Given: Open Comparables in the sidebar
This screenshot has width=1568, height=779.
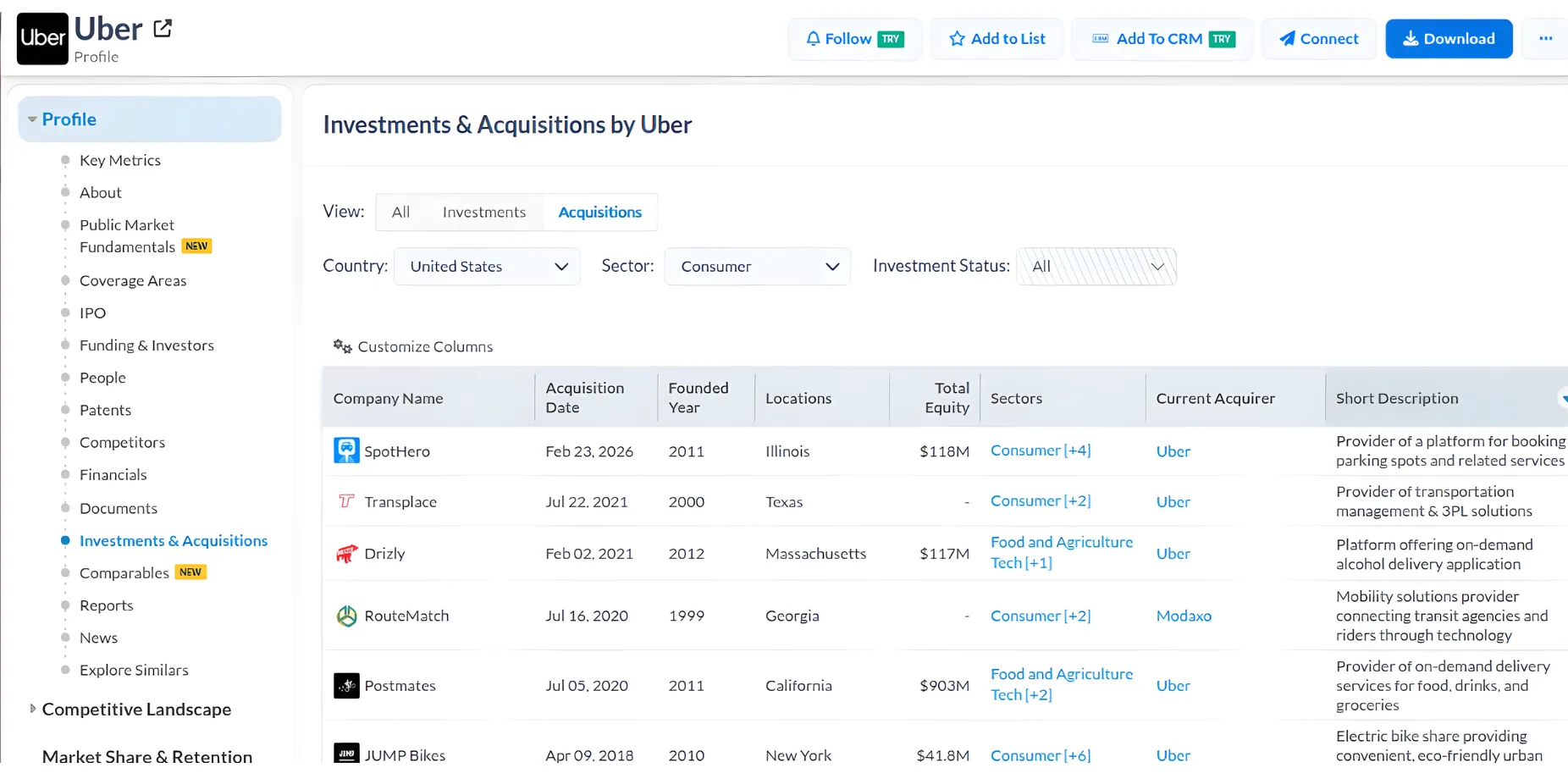Looking at the screenshot, I should point(124,573).
